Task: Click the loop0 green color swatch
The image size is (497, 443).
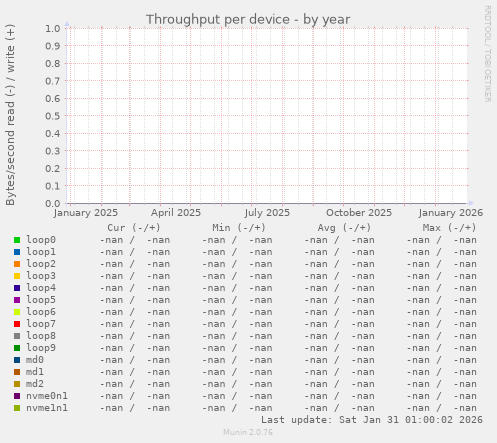Action: [x=17, y=240]
